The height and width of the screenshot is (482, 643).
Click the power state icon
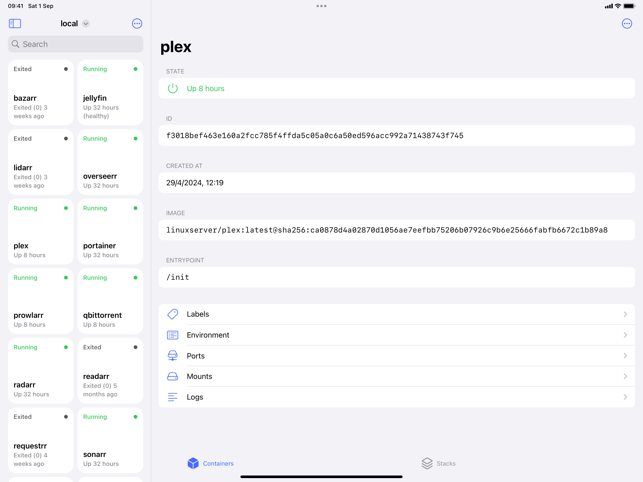click(173, 89)
